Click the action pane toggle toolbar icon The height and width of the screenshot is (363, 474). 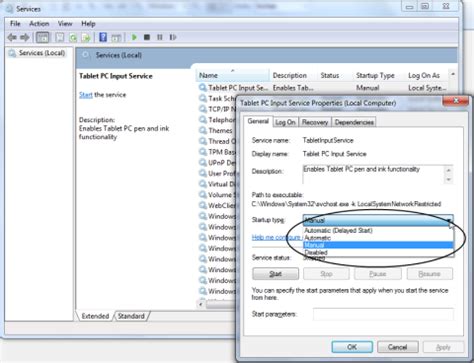coord(116,37)
